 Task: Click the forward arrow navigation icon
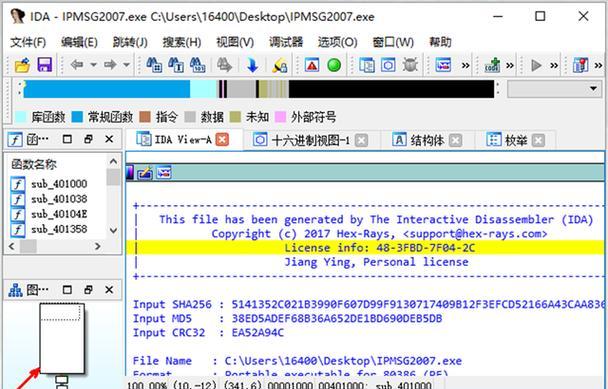110,64
